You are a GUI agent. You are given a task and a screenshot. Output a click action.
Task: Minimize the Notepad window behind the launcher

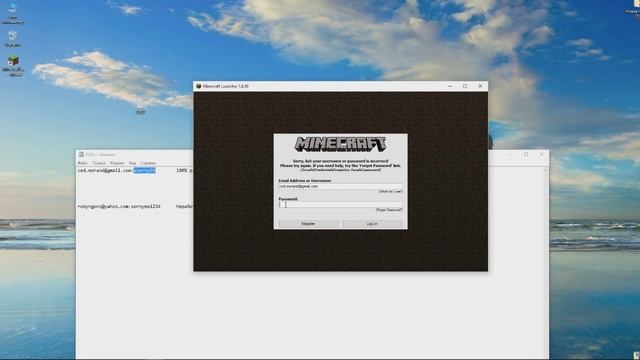[511, 155]
